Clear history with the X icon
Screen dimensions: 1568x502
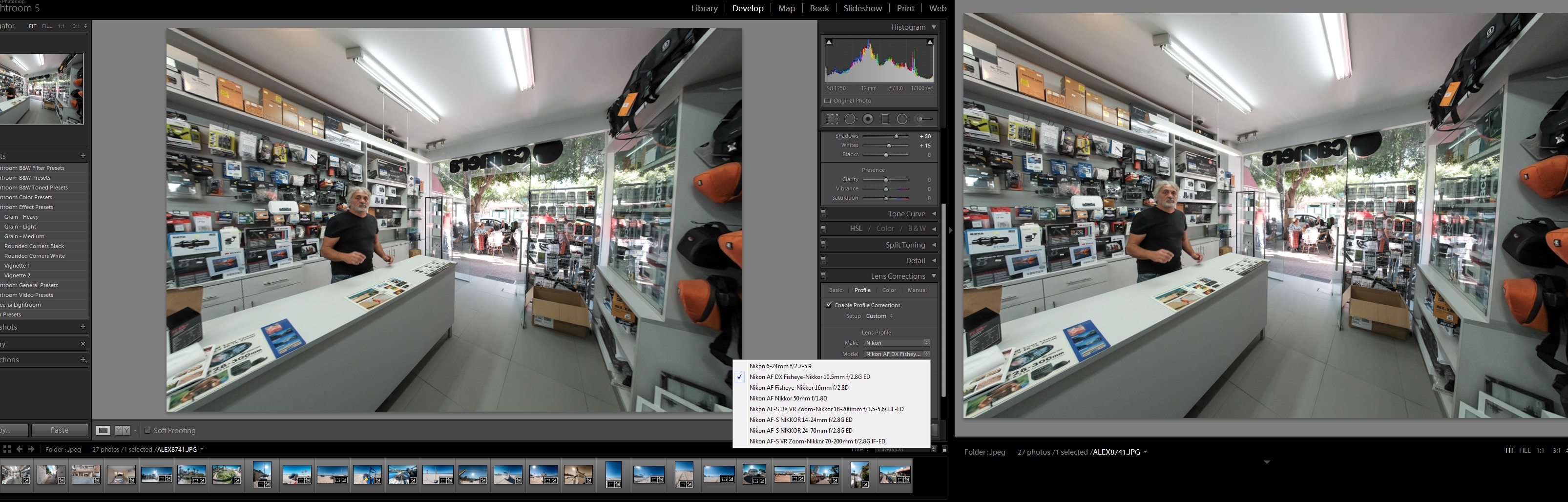[84, 344]
